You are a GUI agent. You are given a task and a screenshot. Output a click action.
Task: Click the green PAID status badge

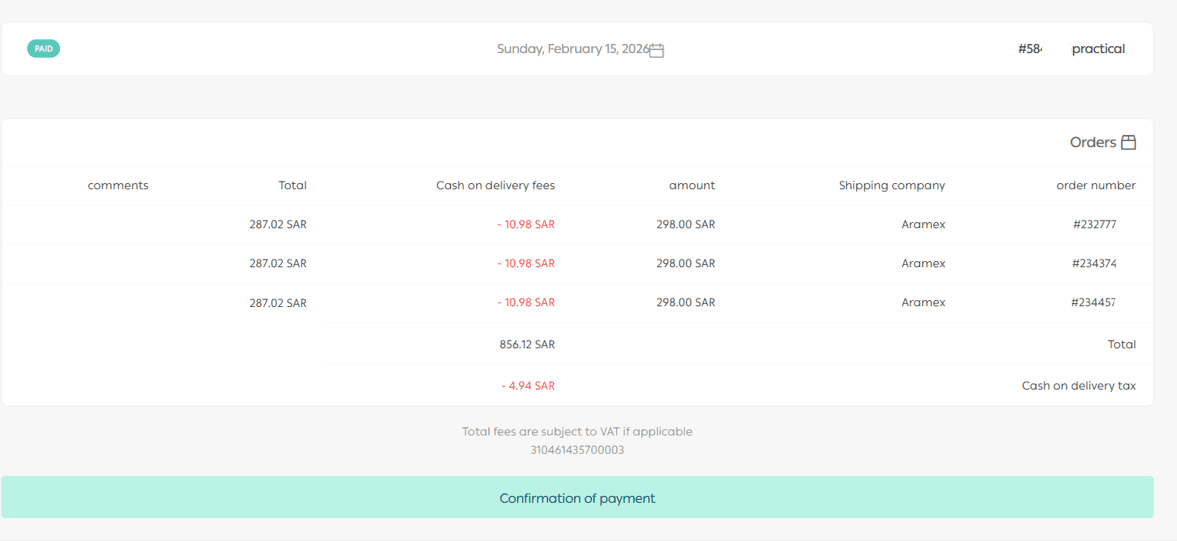pyautogui.click(x=44, y=48)
